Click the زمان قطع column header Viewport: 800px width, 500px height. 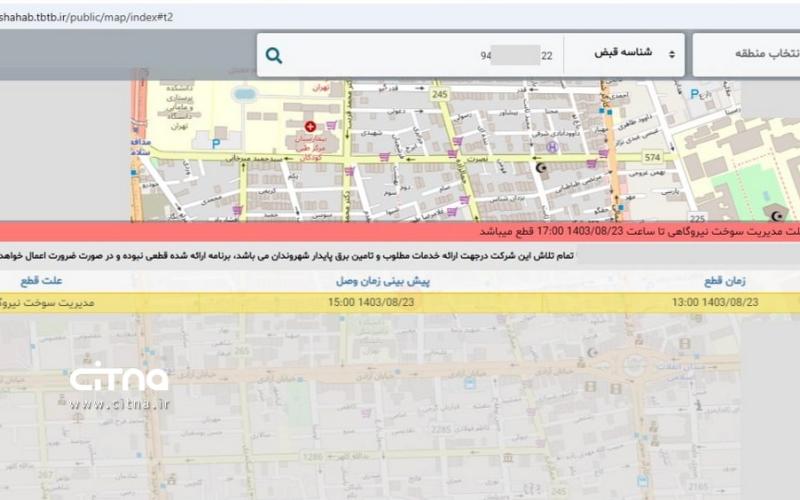click(737, 281)
